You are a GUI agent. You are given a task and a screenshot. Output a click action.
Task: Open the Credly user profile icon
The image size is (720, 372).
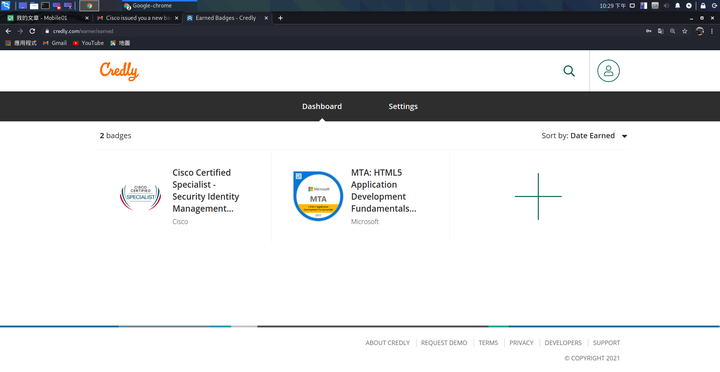pos(608,71)
